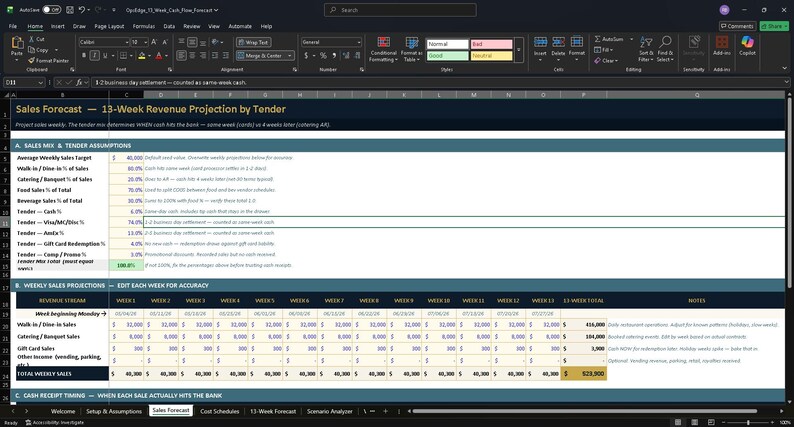Toggle Bold formatting
This screenshot has width=794, height=427.
point(84,56)
